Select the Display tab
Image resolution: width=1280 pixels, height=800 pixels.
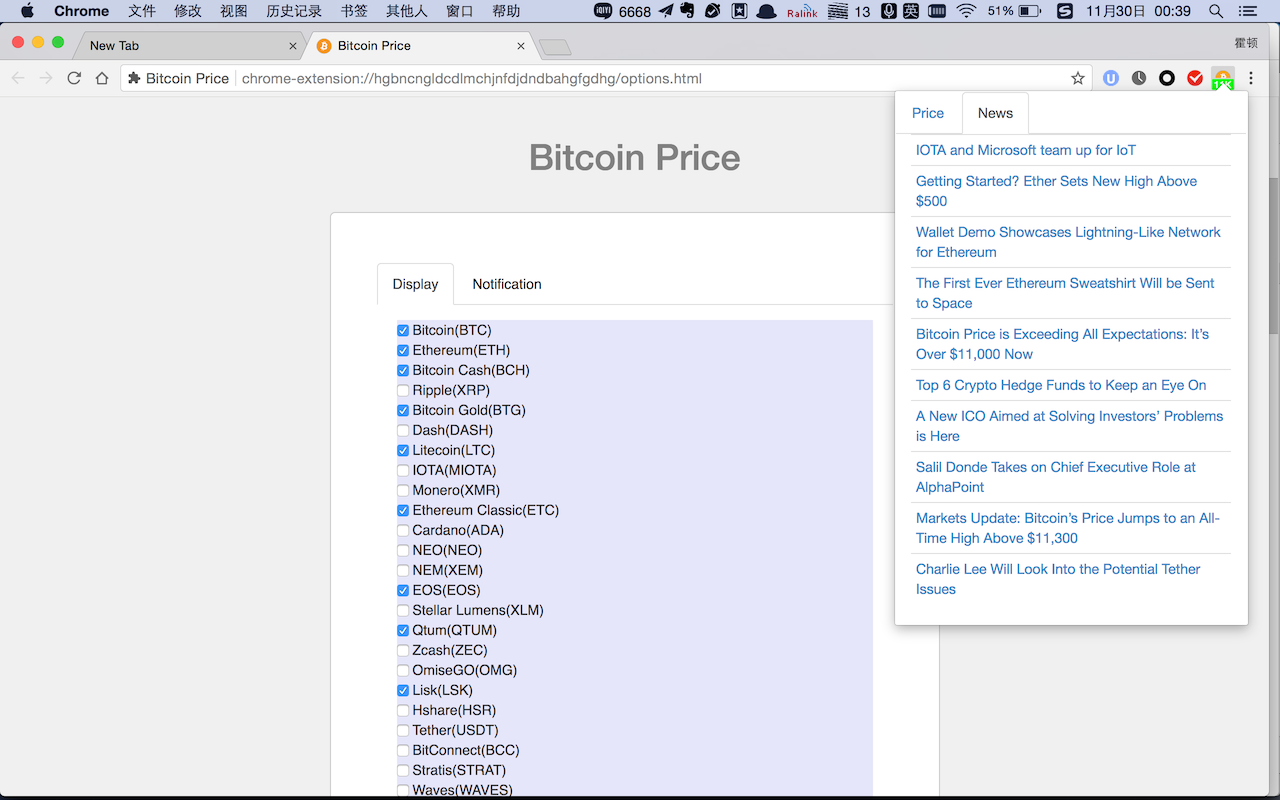tap(415, 284)
